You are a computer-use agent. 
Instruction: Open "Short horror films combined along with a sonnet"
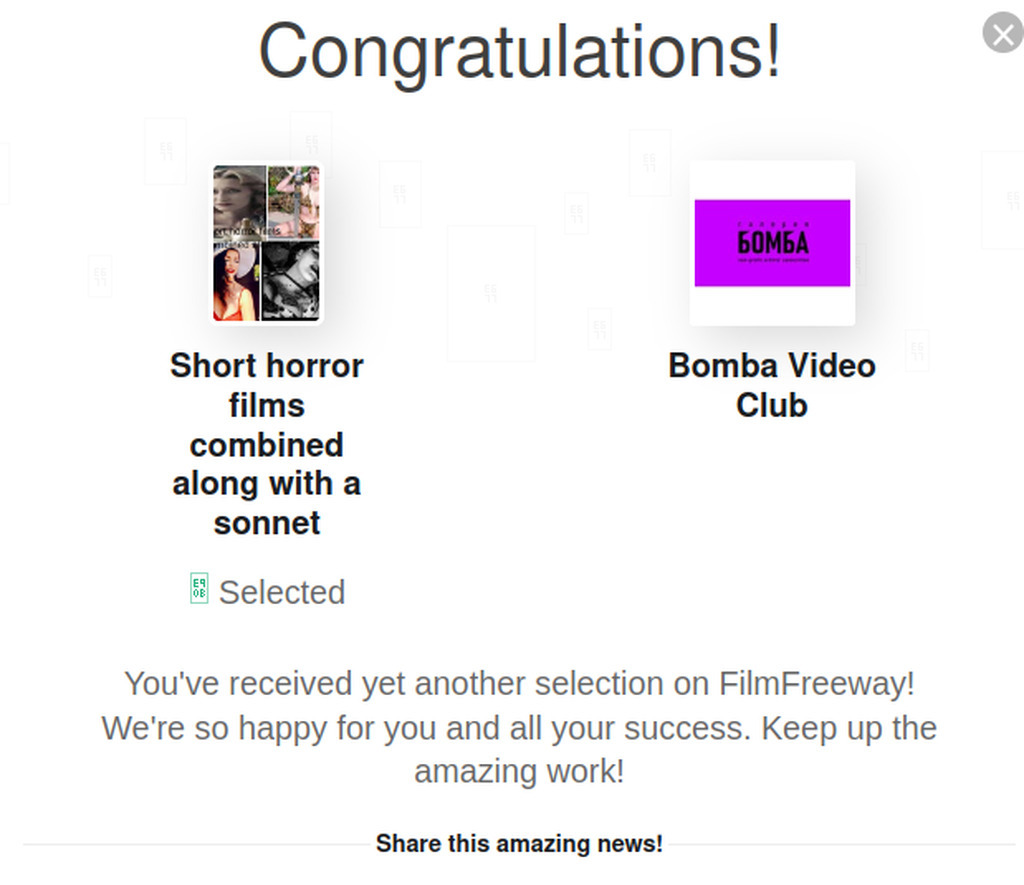coord(267,444)
